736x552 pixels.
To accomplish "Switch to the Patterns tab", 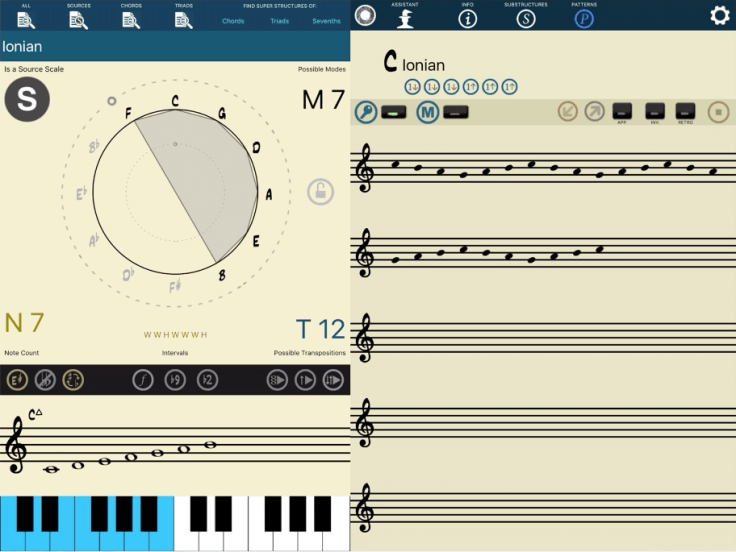I will click(x=584, y=17).
